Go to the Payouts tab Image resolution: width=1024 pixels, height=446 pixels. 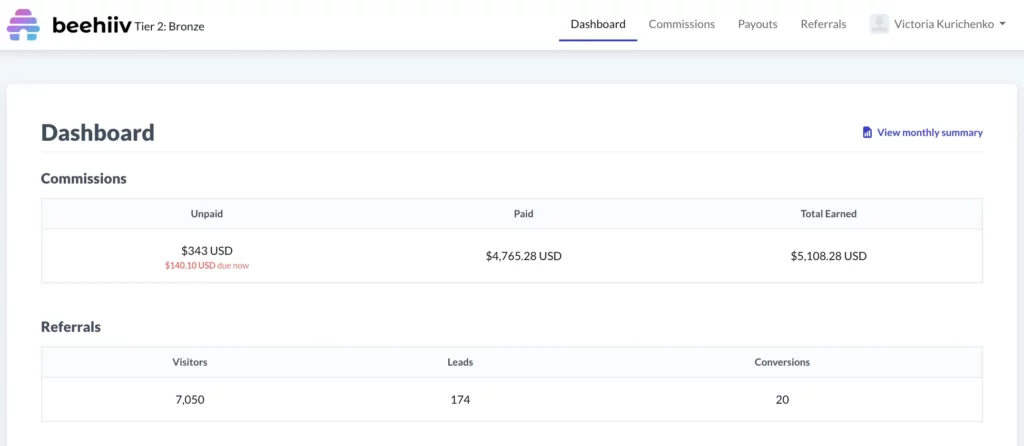tap(757, 24)
